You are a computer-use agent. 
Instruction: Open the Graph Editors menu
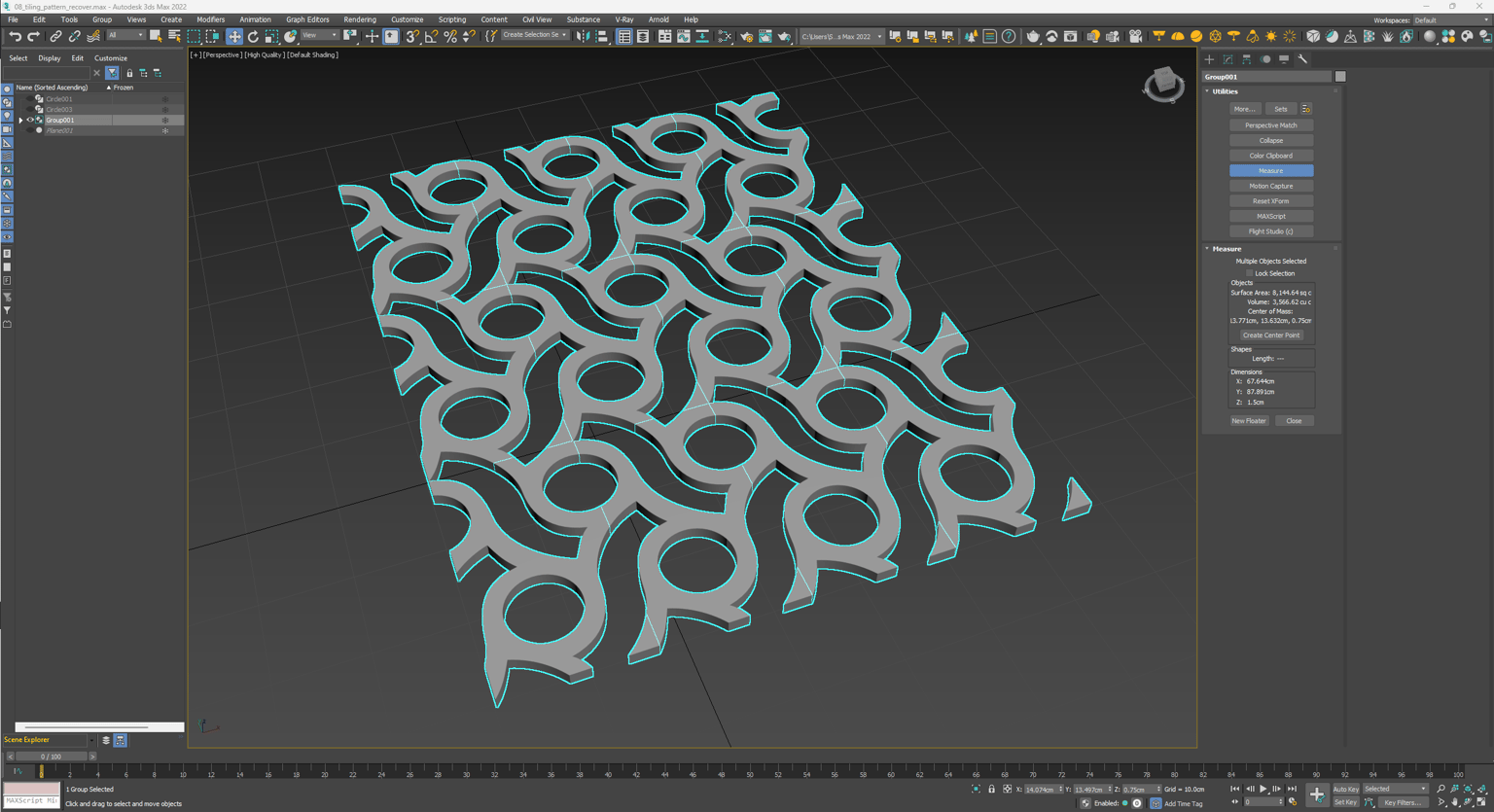pyautogui.click(x=307, y=19)
